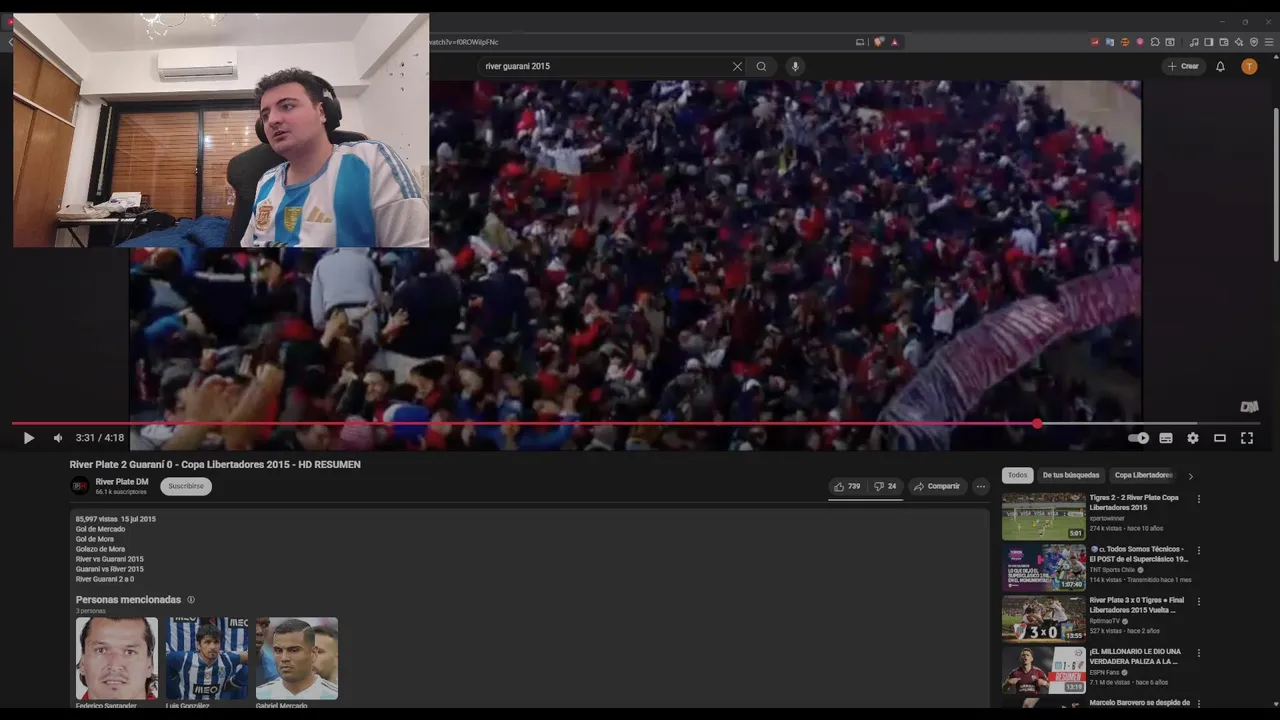Screen dimensions: 1280x720
Task: Click the Golazo de Mora description line
Action: coord(100,549)
